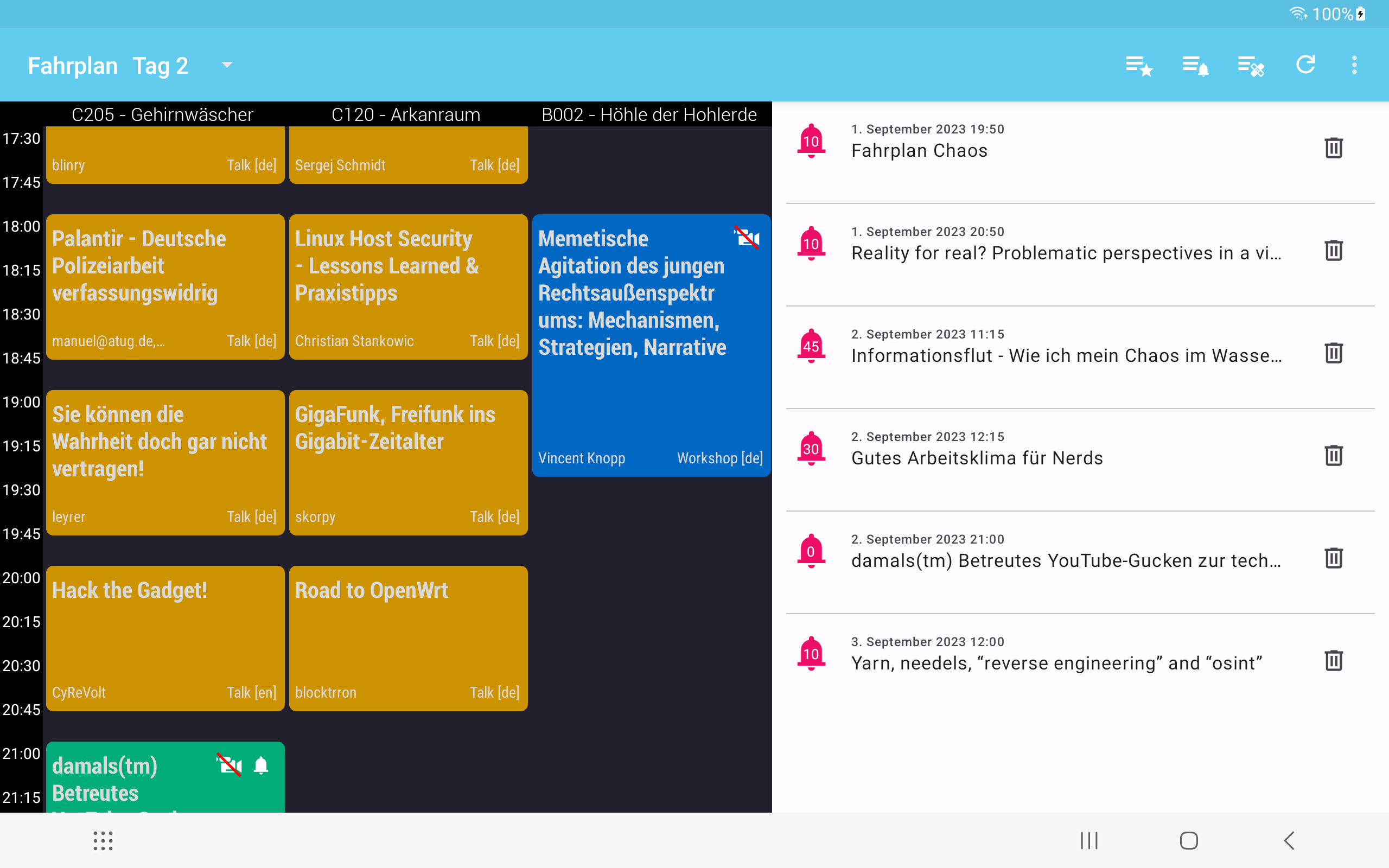Image resolution: width=1389 pixels, height=868 pixels.
Task: Open the blinry talk card
Action: click(165, 155)
